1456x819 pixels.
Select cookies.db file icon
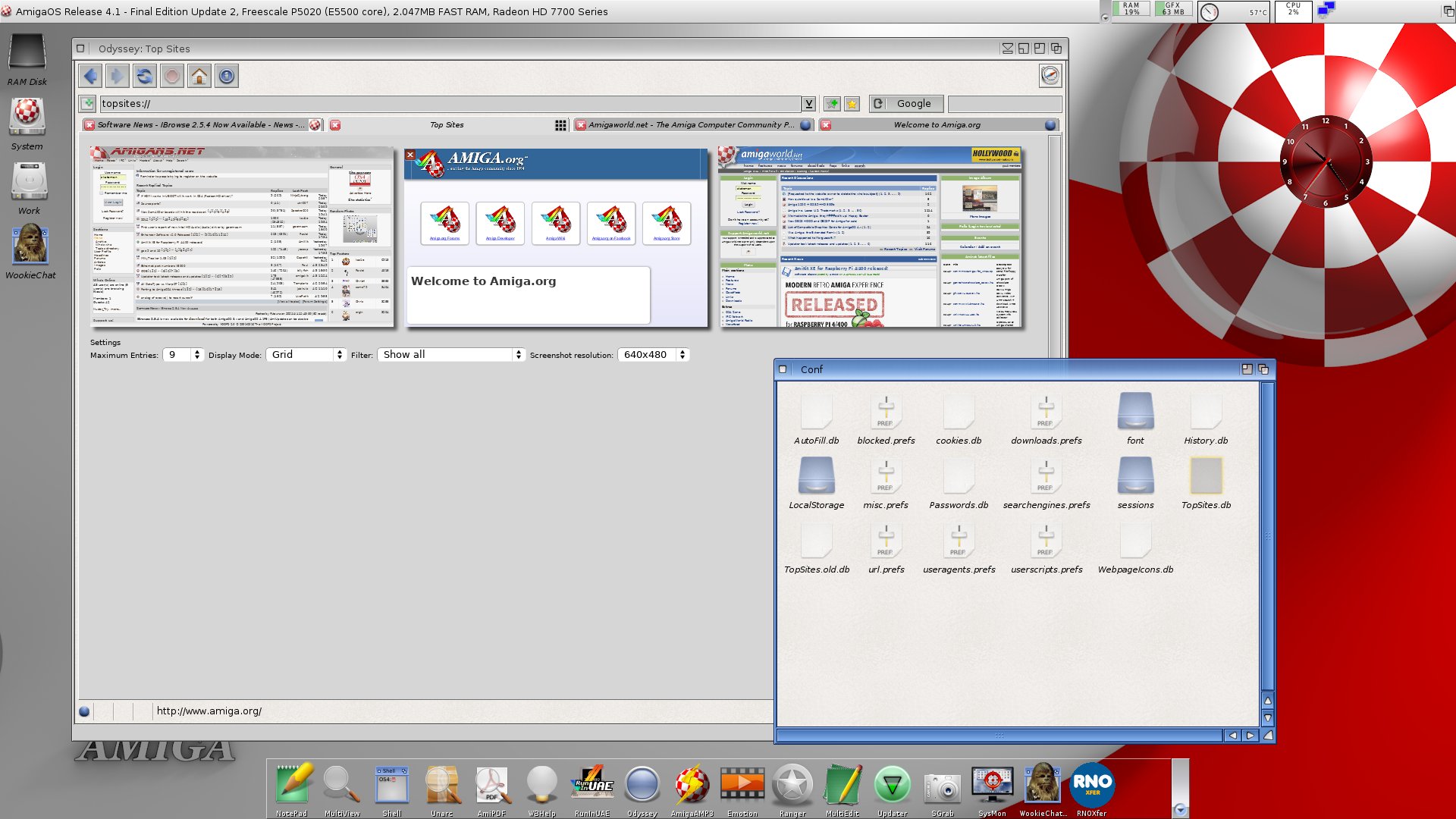pyautogui.click(x=959, y=419)
